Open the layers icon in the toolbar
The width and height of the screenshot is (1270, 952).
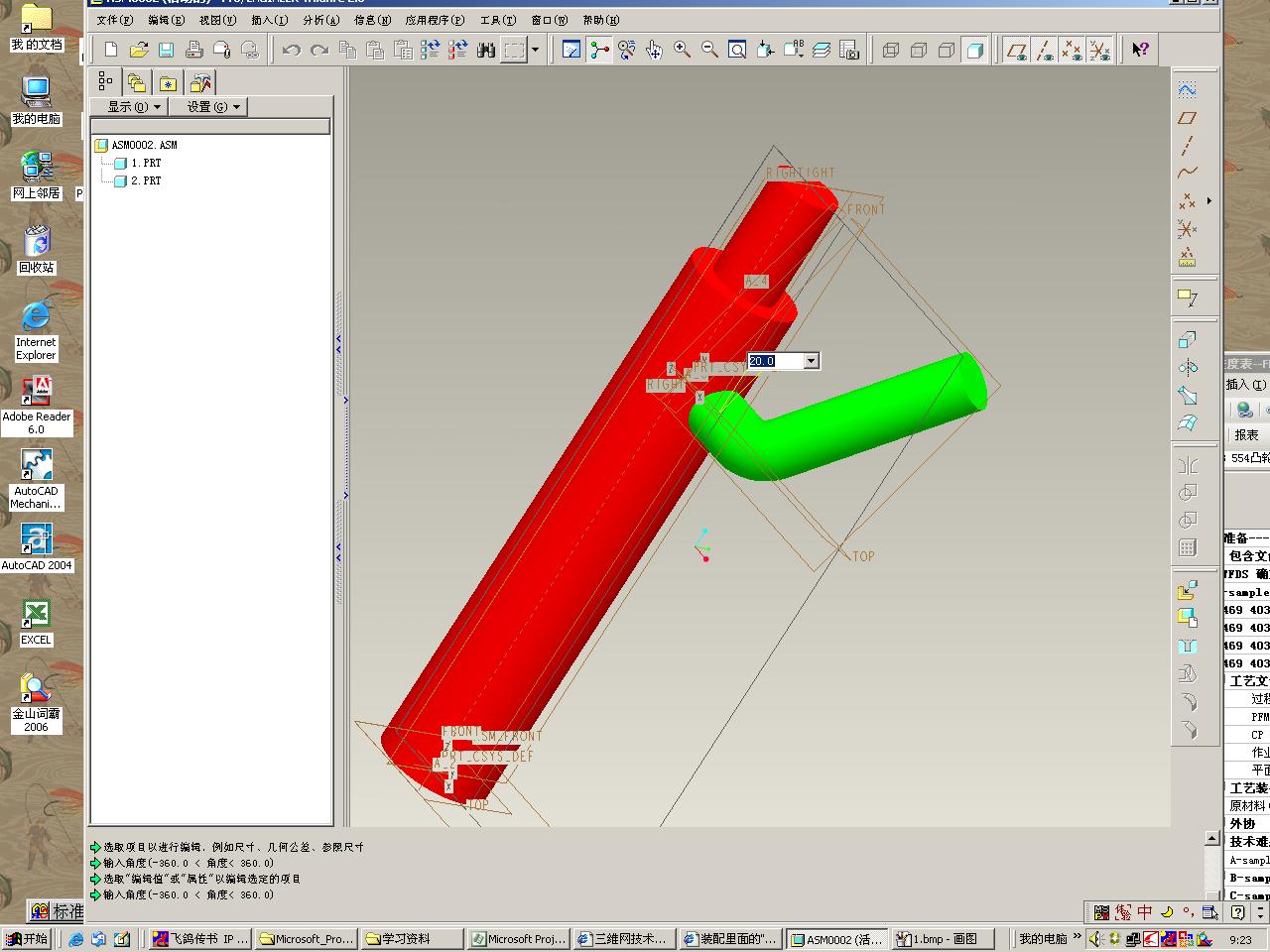click(x=822, y=50)
